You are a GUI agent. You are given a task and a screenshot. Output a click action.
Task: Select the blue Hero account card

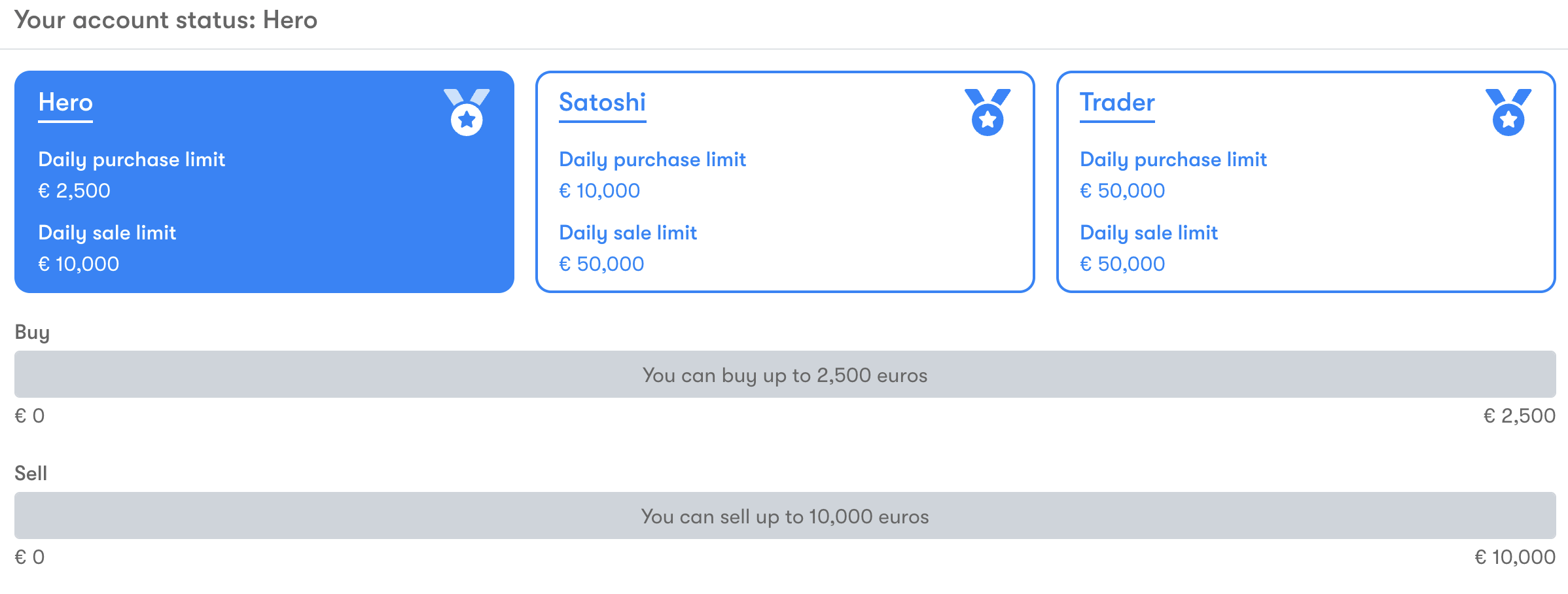[x=264, y=182]
